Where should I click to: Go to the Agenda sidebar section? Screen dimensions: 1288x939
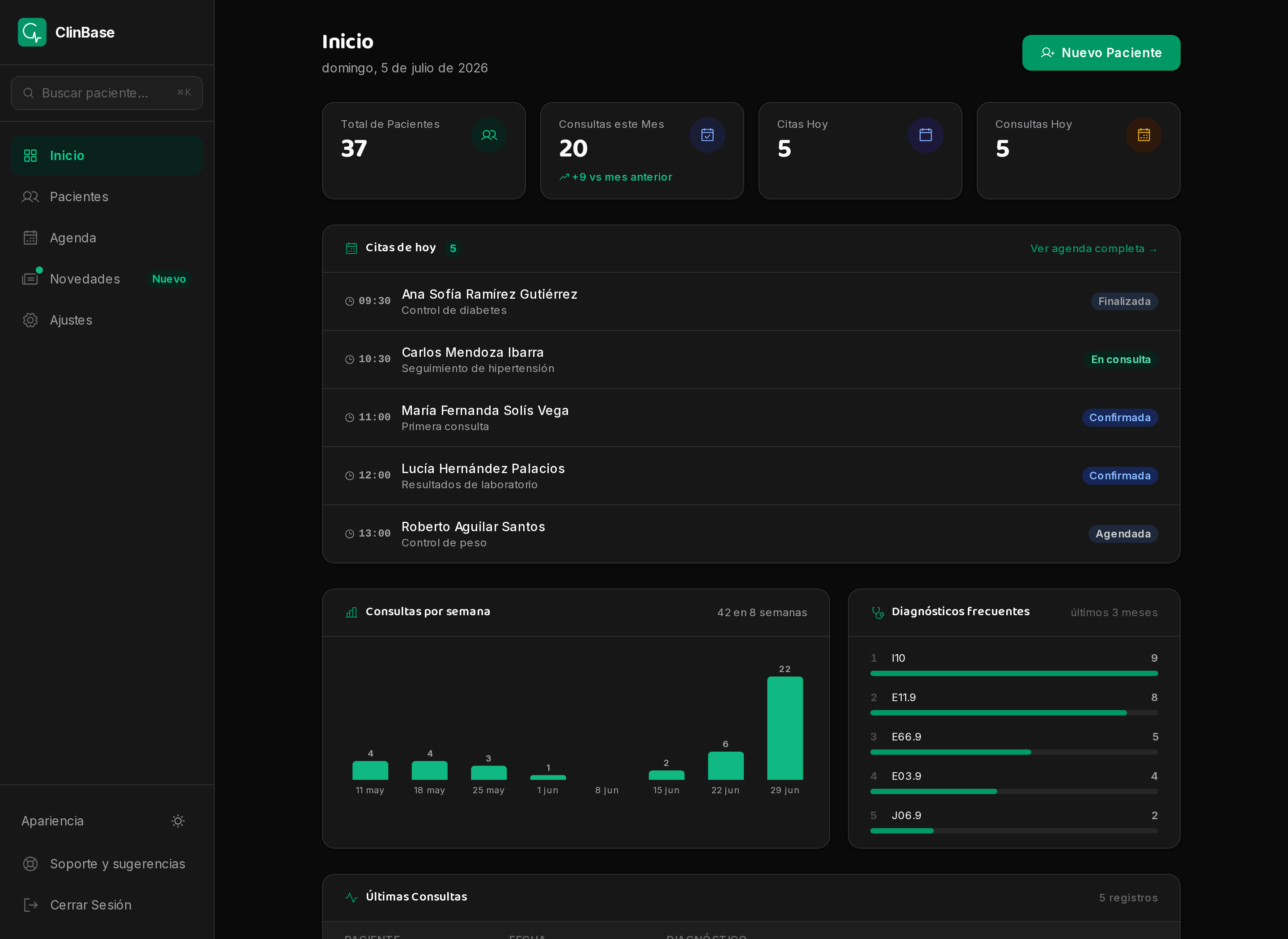[x=107, y=237]
